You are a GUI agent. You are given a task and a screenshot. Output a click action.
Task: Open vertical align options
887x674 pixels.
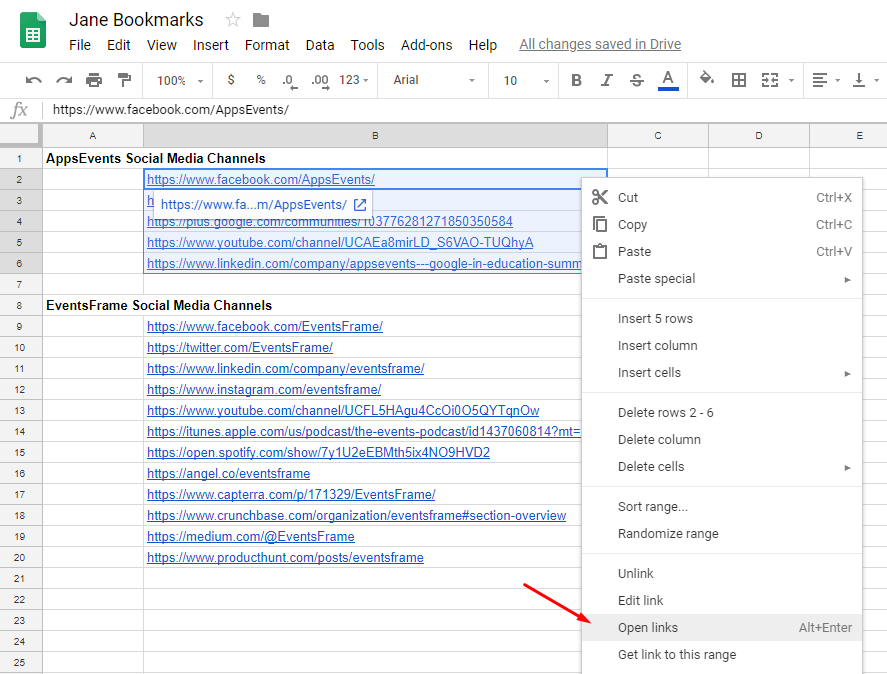coord(865,80)
